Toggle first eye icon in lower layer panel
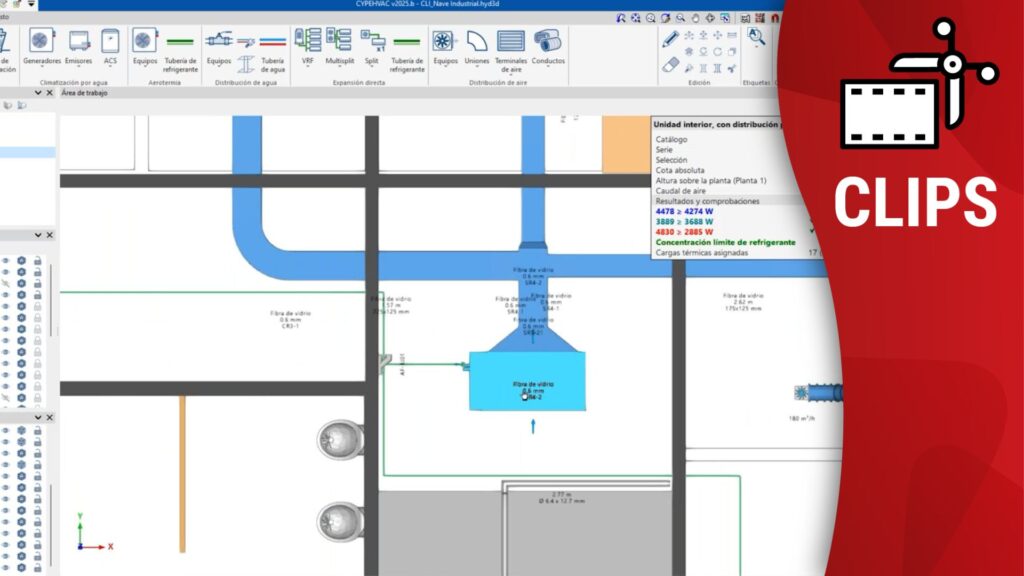 coord(5,430)
